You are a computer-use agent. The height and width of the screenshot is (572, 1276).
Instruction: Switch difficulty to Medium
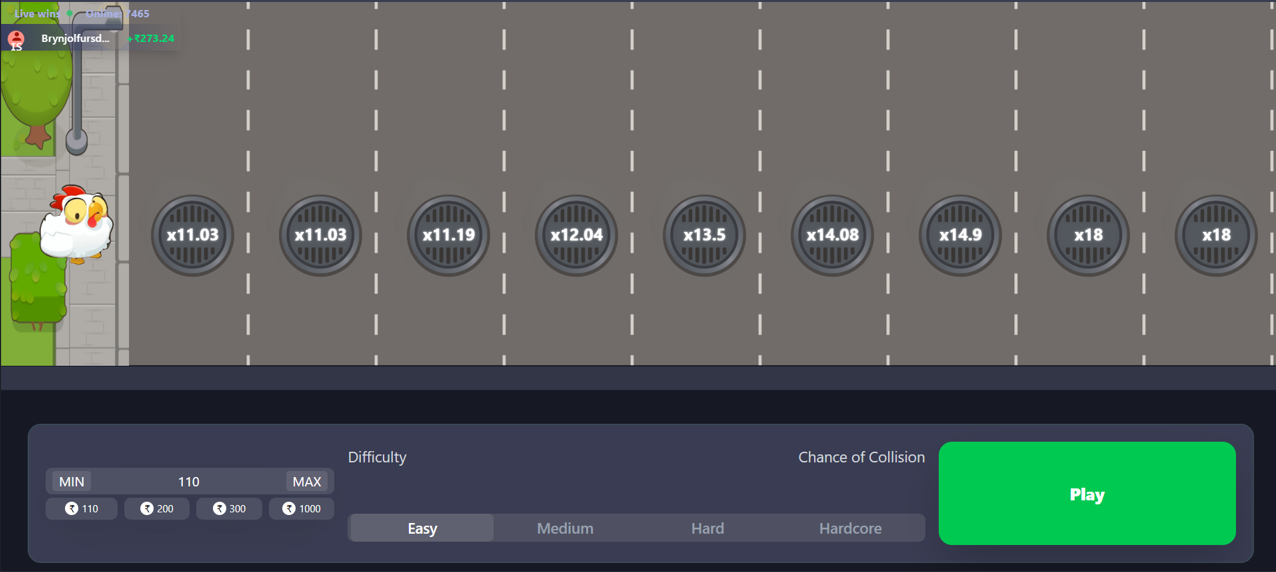point(565,528)
